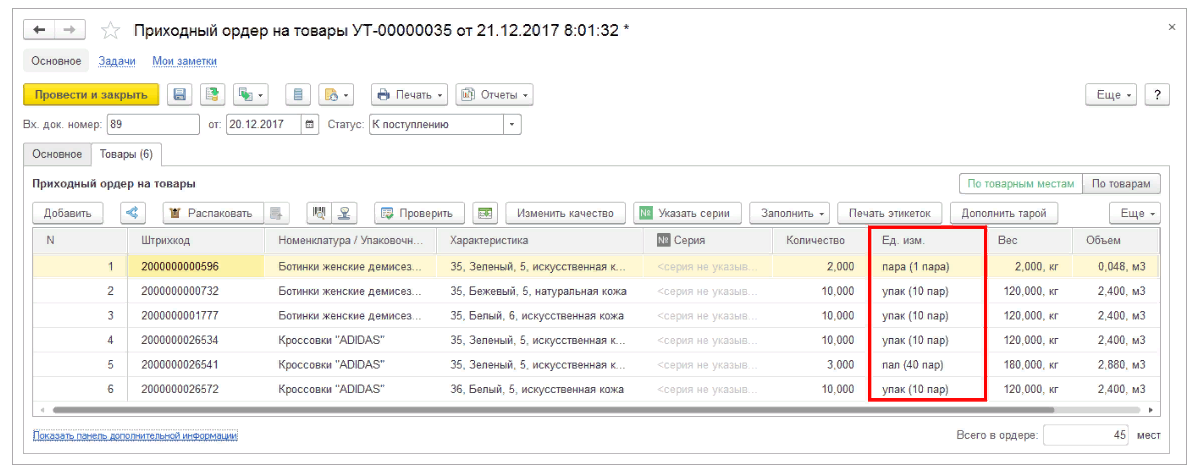The image size is (1193, 470).
Task: Open the Отчеты dropdown menu
Action: pyautogui.click(x=494, y=95)
